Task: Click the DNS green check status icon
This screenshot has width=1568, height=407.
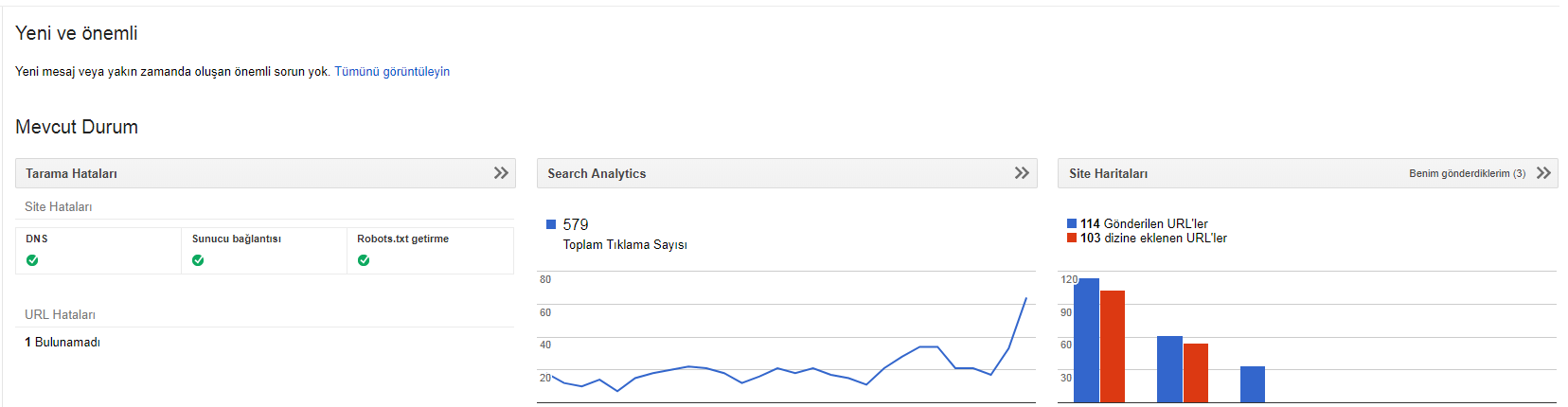Action: 33,260
